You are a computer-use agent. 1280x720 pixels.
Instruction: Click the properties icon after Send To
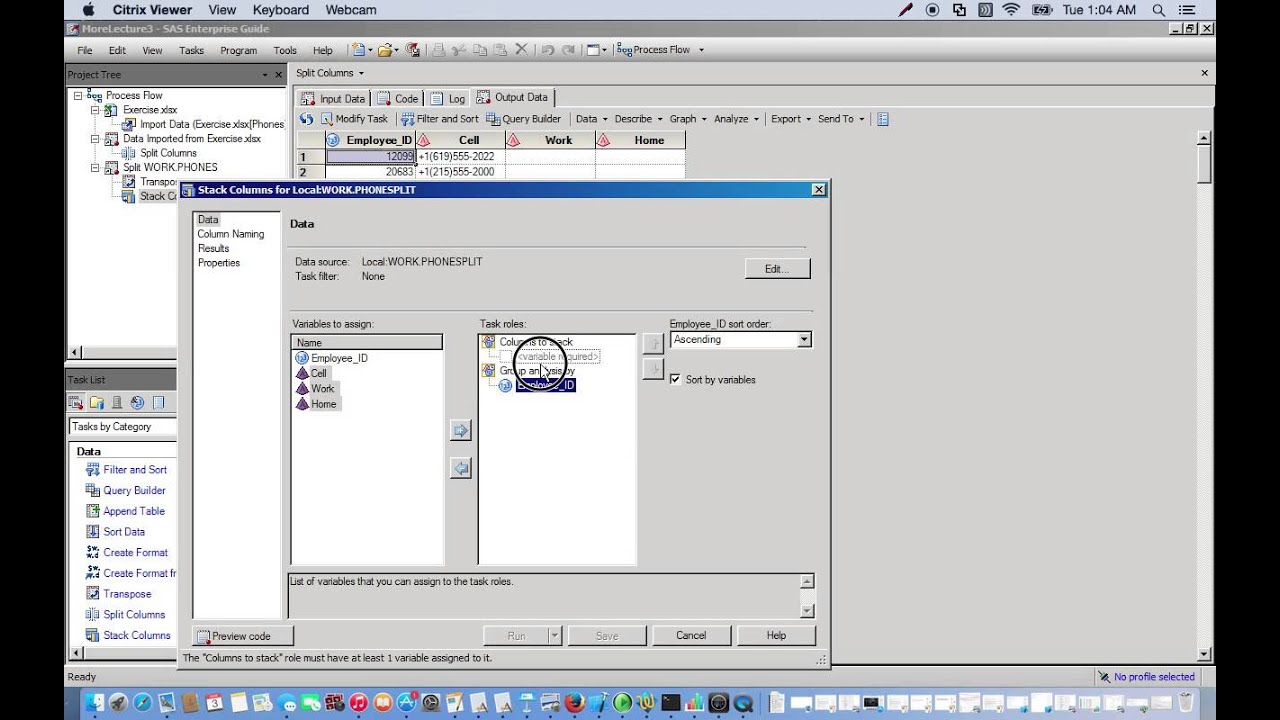click(882, 119)
